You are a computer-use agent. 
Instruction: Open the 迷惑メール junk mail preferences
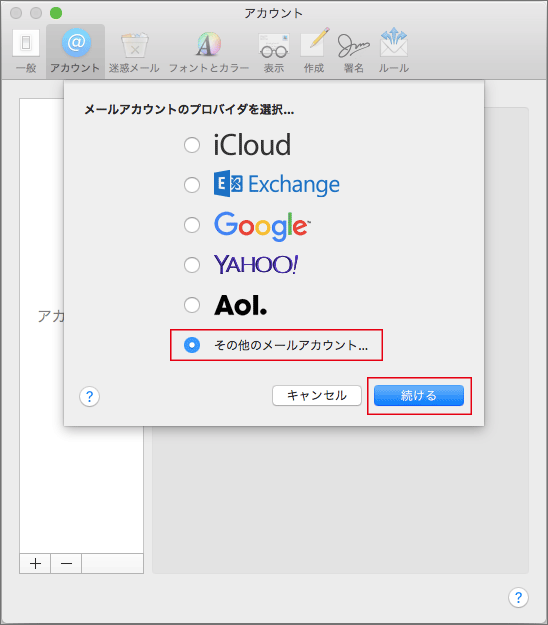134,51
